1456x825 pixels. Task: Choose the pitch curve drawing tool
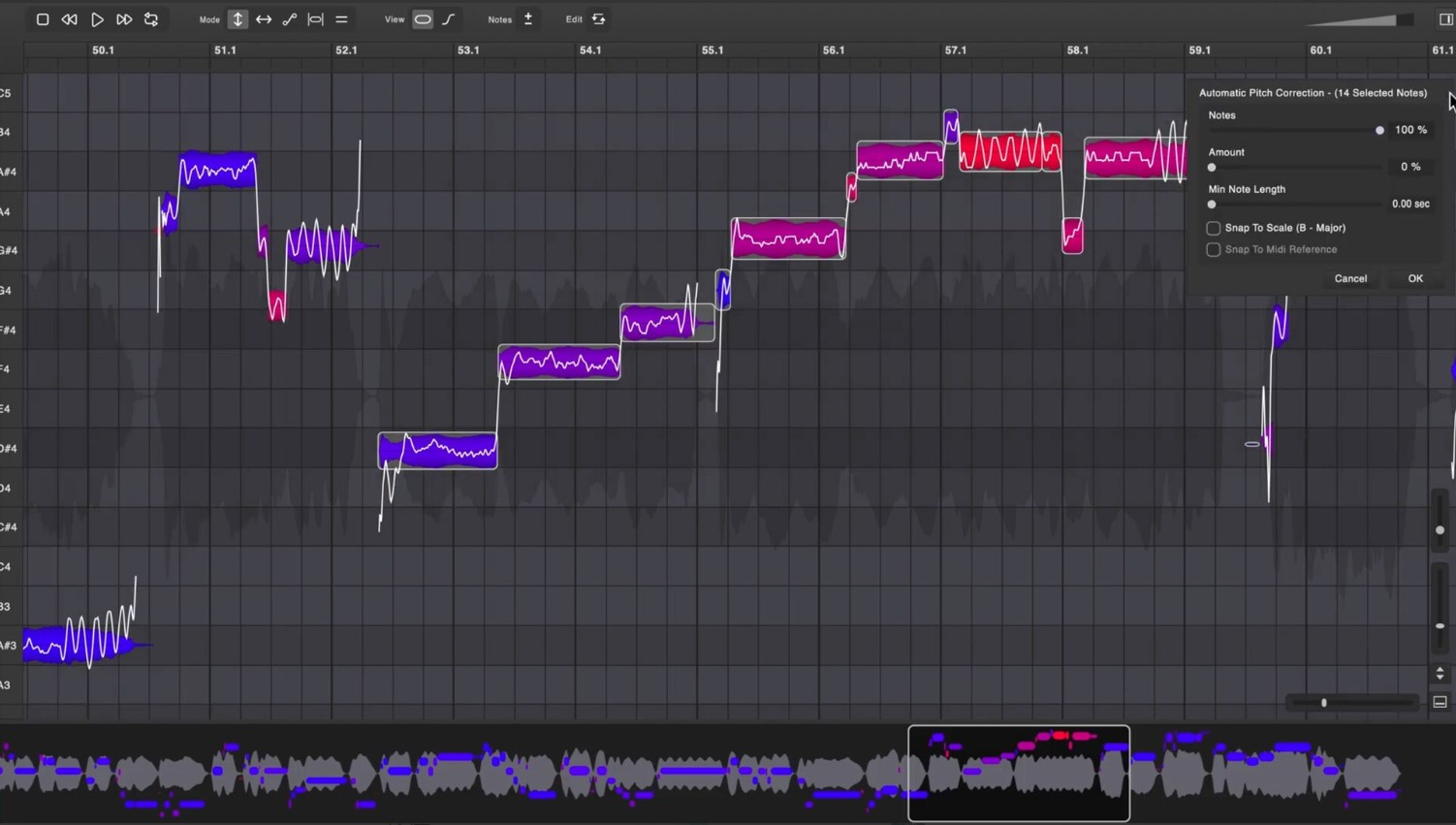coord(289,18)
